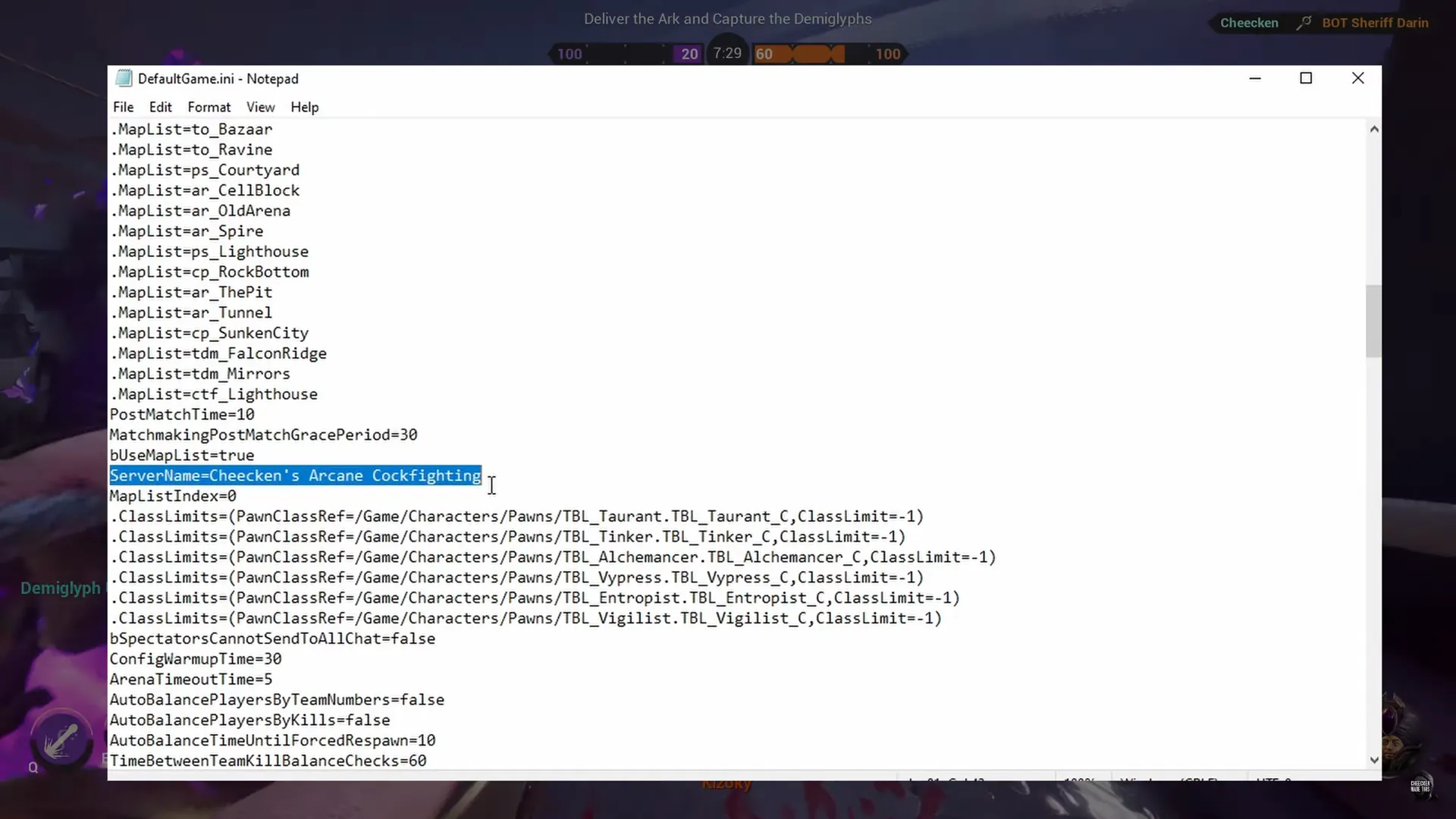This screenshot has width=1456, height=819.
Task: Open the File menu
Action: pyautogui.click(x=123, y=107)
